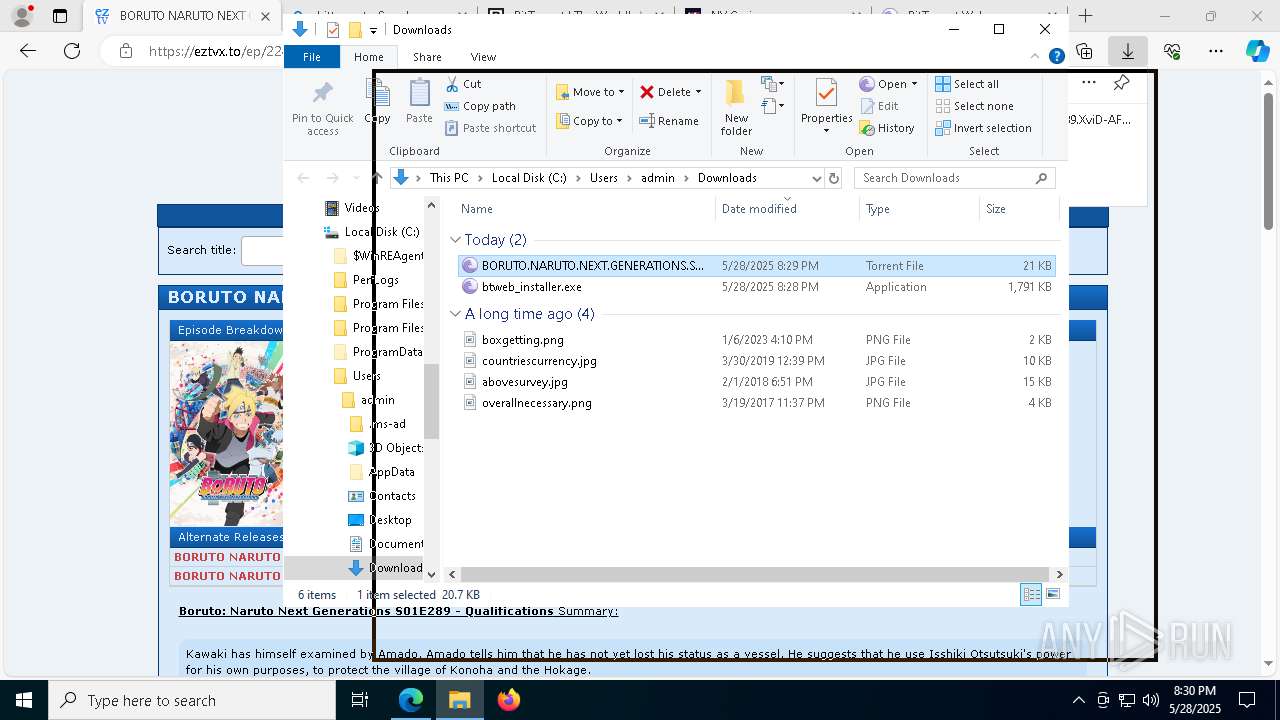The image size is (1280, 720).
Task: Switch to details view toggle
Action: pyautogui.click(x=1031, y=595)
